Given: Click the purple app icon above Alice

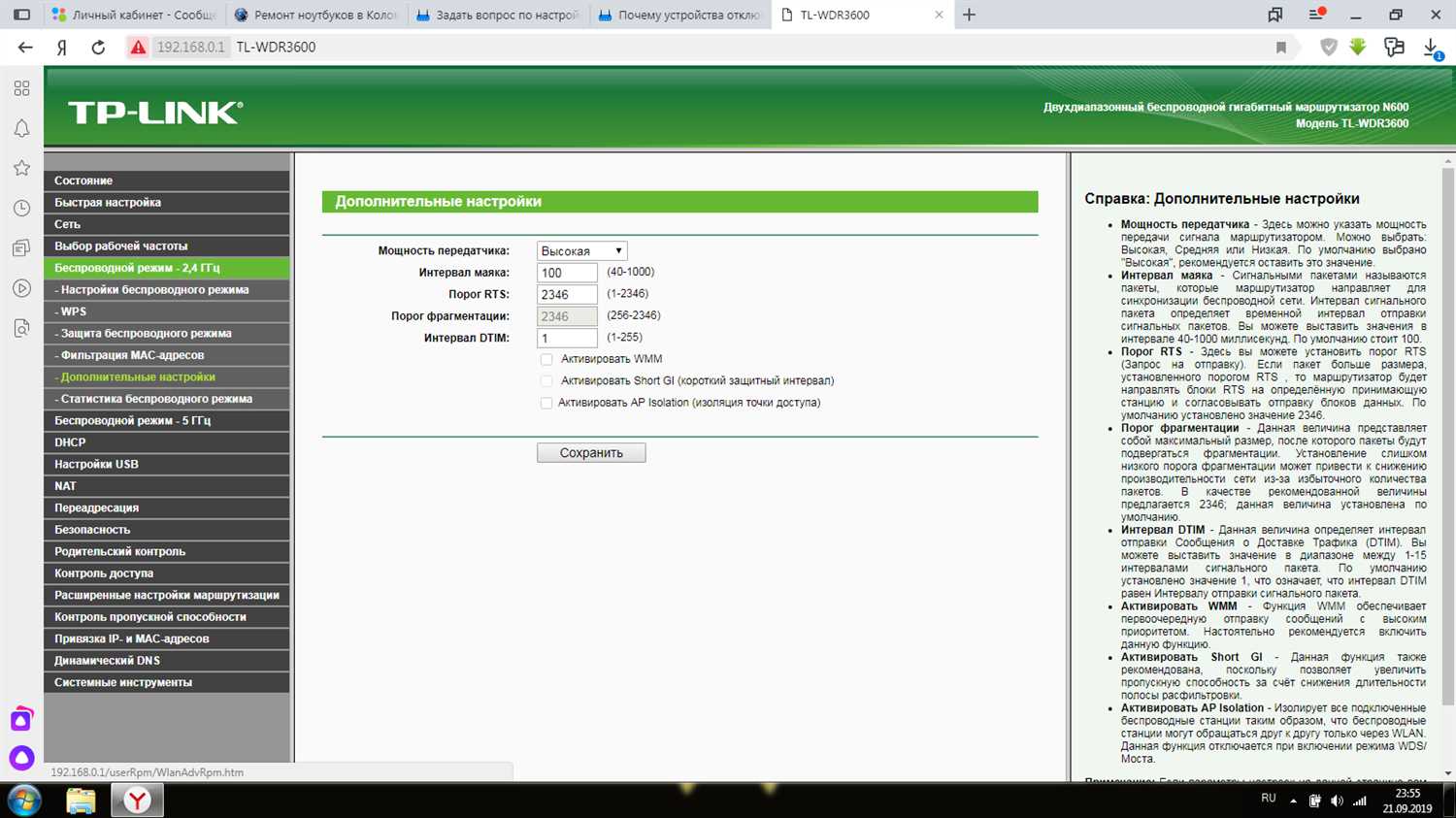Looking at the screenshot, I should pyautogui.click(x=21, y=720).
